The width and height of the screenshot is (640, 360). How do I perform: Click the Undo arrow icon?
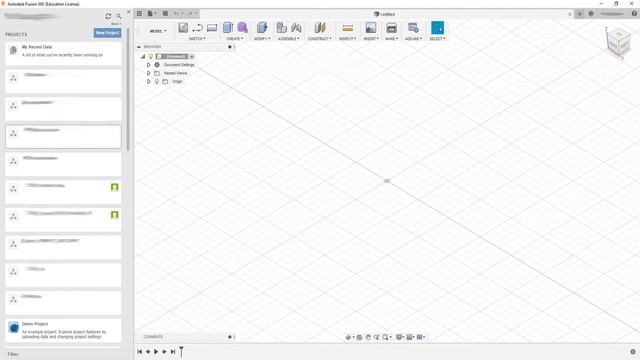point(176,13)
